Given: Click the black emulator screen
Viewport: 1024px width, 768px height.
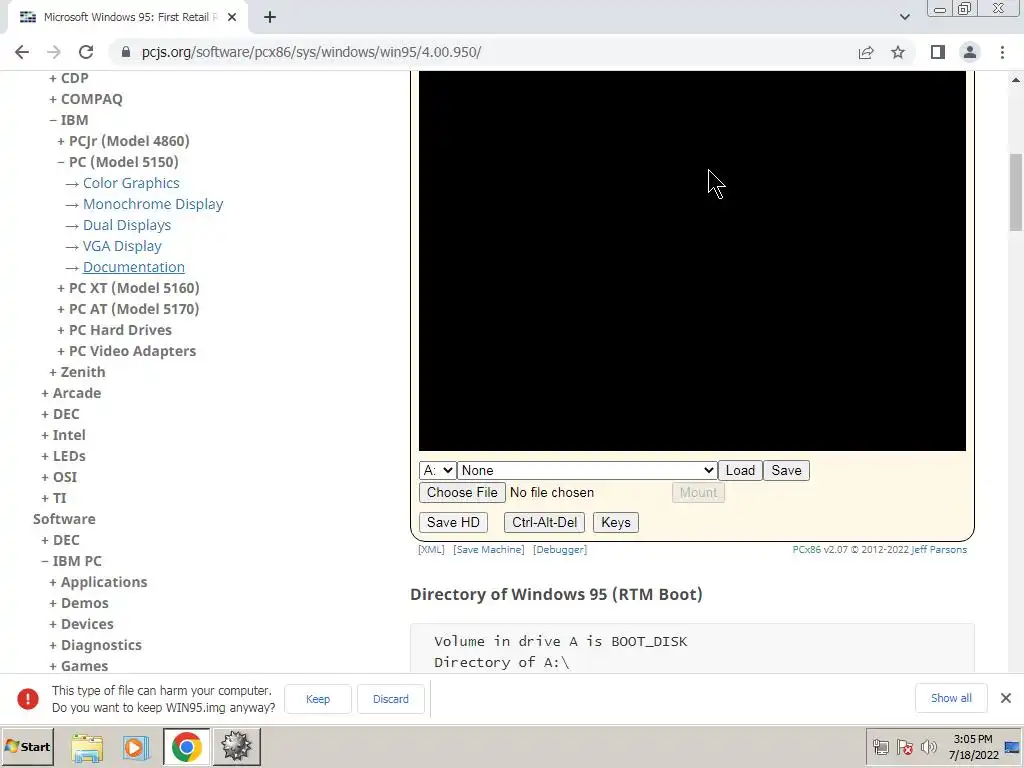Looking at the screenshot, I should (x=692, y=261).
